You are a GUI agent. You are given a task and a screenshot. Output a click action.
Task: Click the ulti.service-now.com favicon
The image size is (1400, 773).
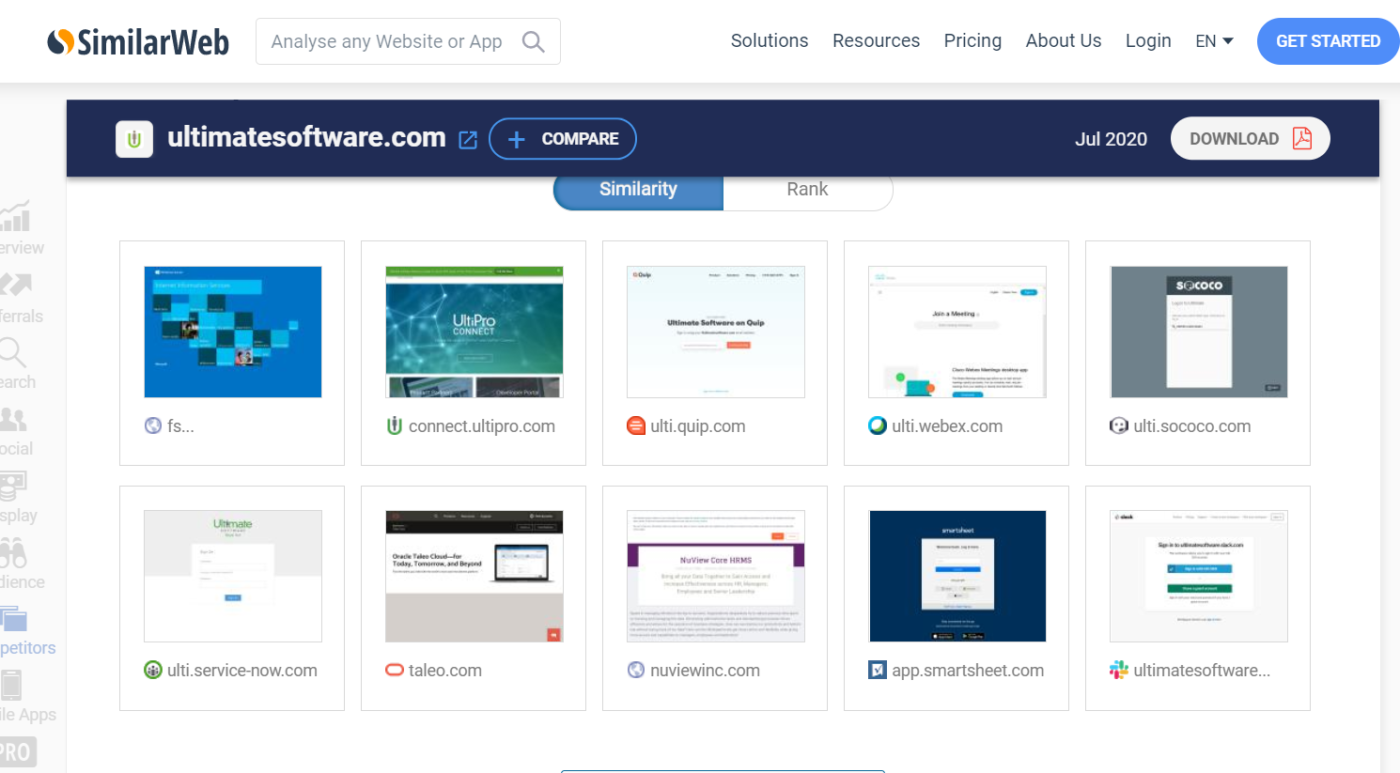153,670
